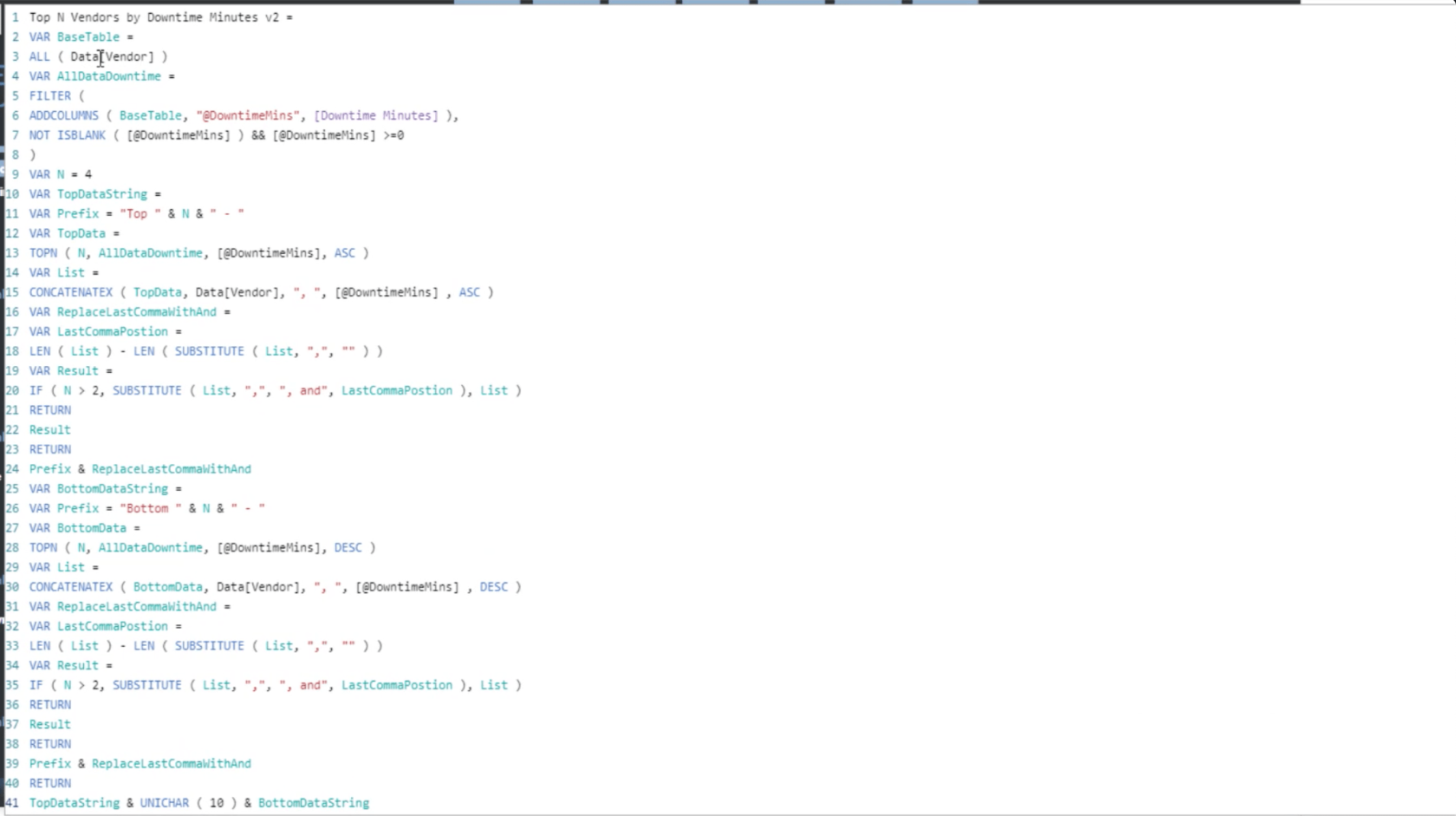Click 'BottomDataString' at end of line 41
The image size is (1456, 816).
tap(314, 803)
